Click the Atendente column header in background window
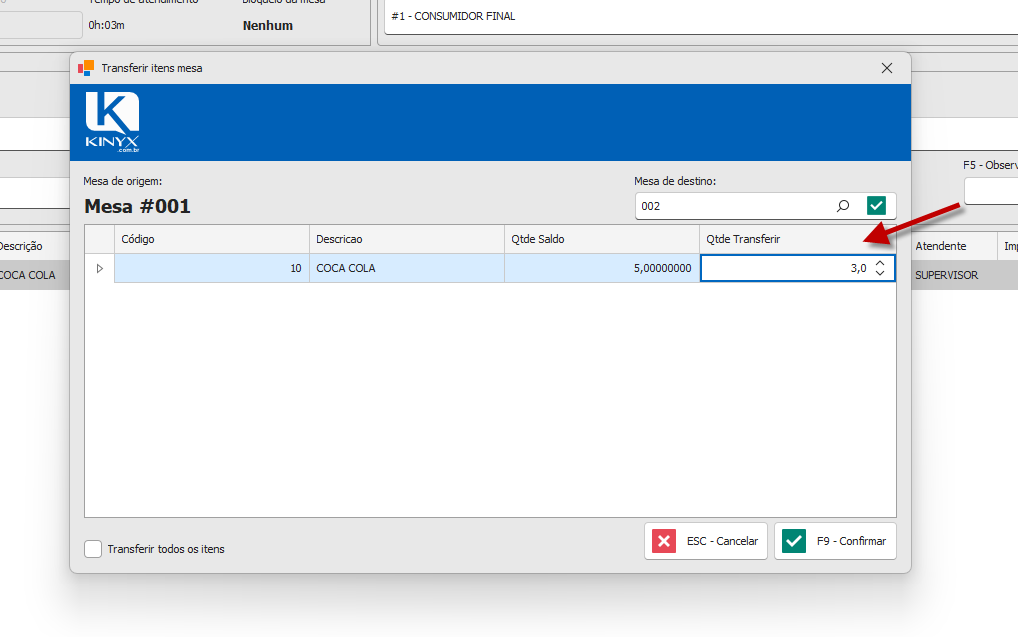The image size is (1018, 637). tap(953, 246)
